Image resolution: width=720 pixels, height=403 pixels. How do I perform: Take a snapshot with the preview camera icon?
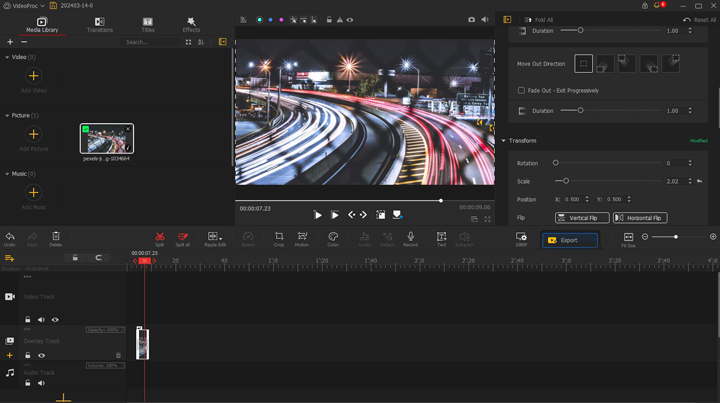pyautogui.click(x=472, y=19)
